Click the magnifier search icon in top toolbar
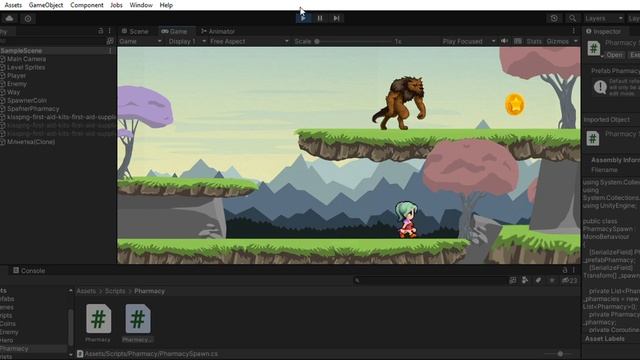640x360 pixels. coord(572,18)
